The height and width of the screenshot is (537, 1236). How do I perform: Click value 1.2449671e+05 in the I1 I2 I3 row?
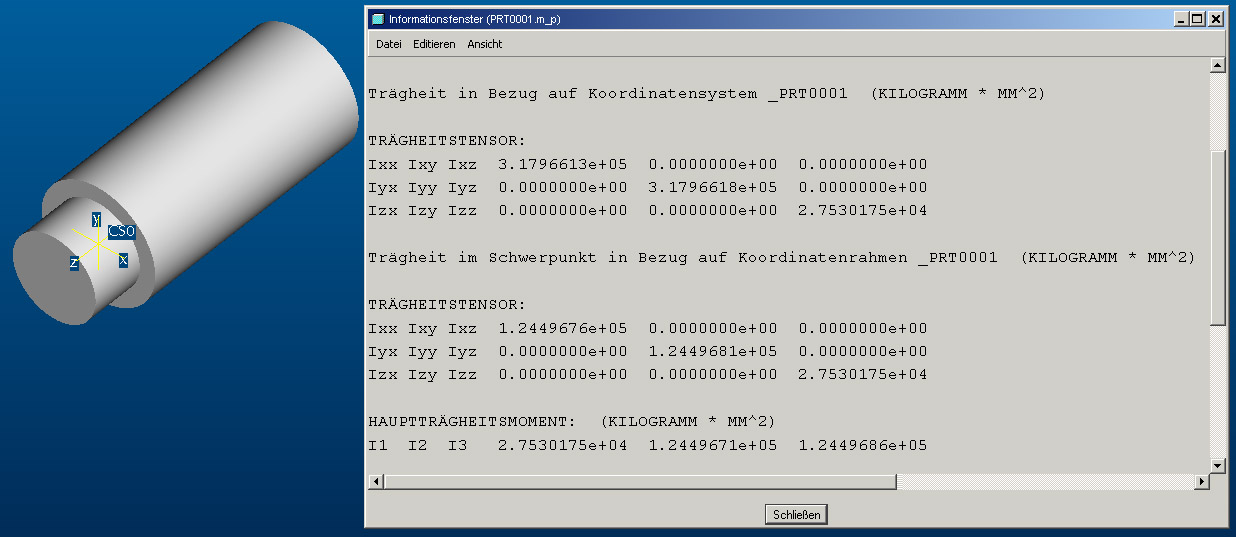pos(712,445)
